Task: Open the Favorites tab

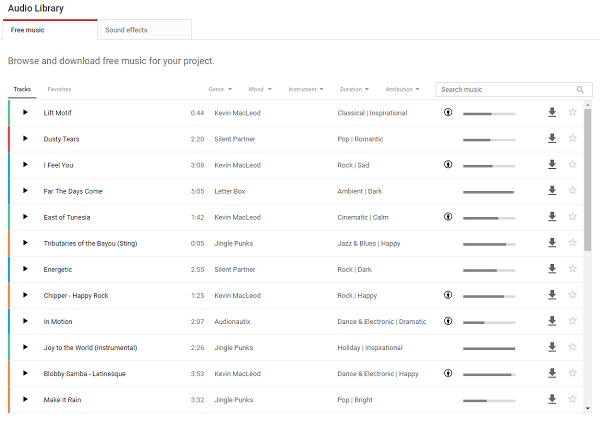Action: click(59, 89)
